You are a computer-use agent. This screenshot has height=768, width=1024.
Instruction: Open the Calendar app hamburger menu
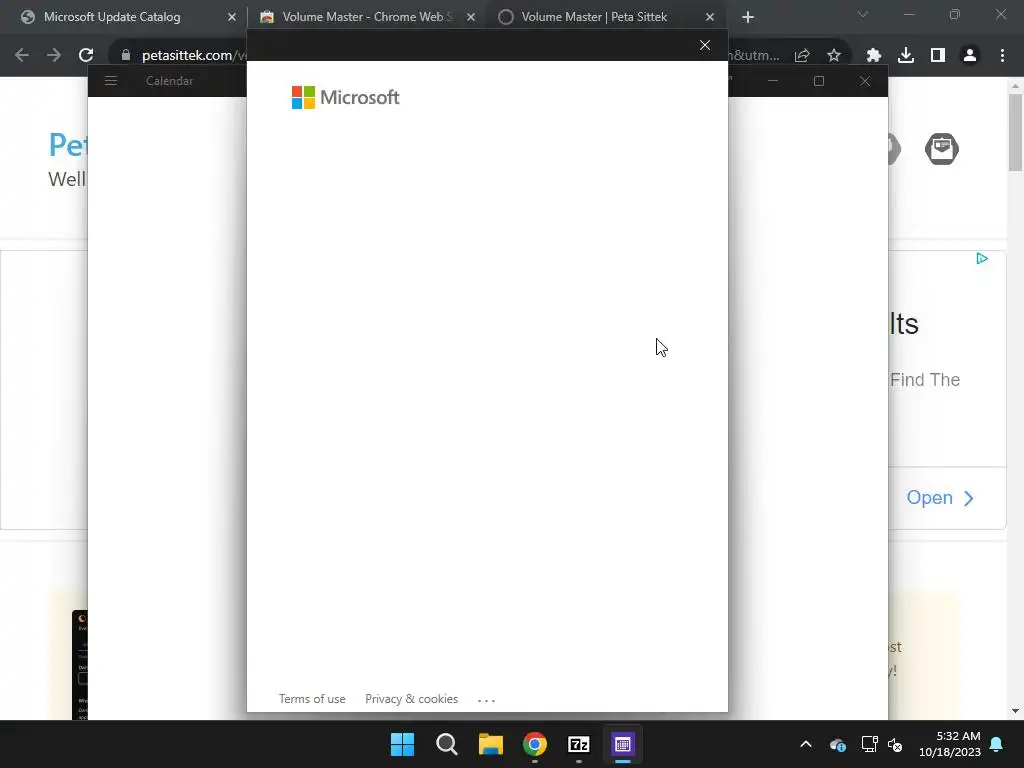pyautogui.click(x=111, y=81)
